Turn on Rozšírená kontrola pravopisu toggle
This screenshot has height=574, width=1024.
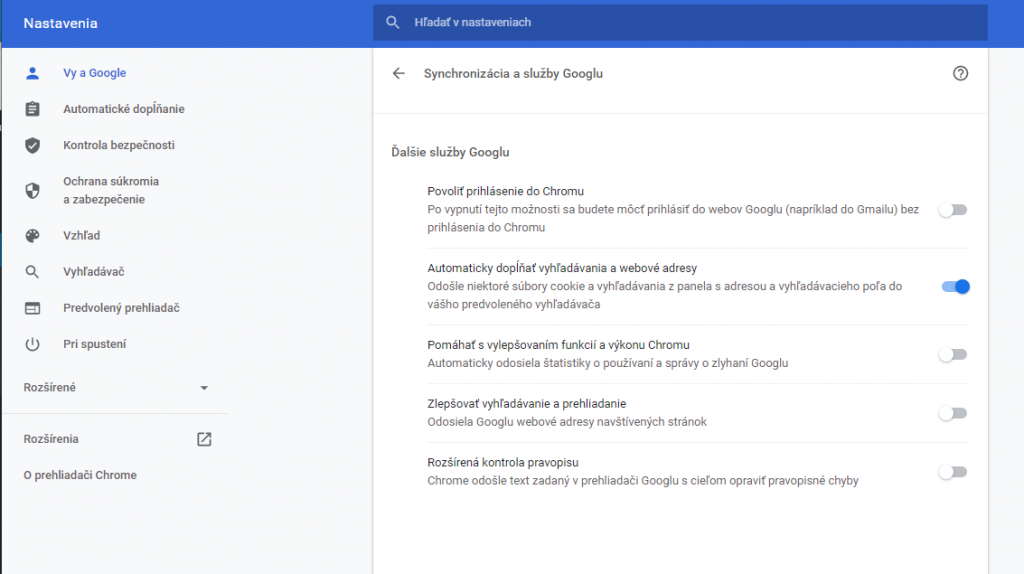[x=953, y=471]
